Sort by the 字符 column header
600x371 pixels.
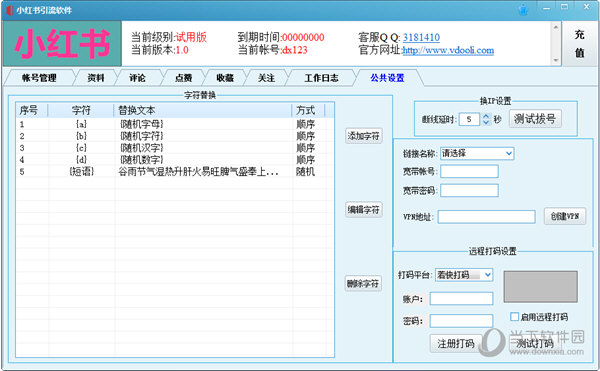pos(81,110)
